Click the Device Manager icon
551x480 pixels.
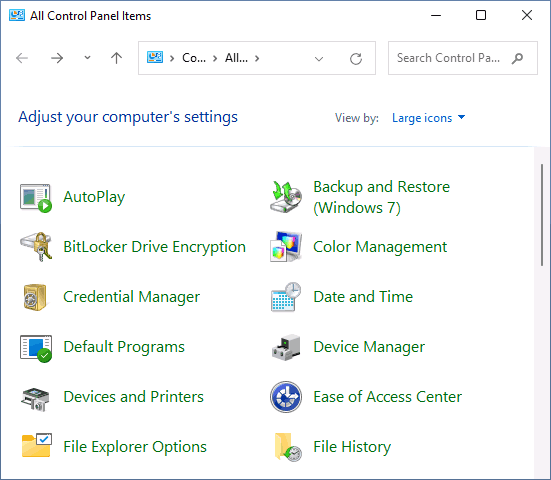(x=286, y=348)
